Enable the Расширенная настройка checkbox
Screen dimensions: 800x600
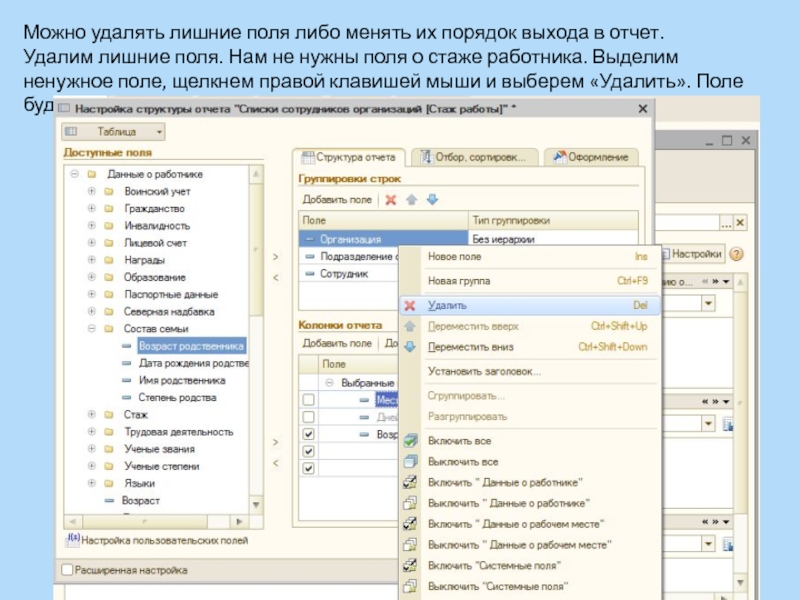point(68,571)
